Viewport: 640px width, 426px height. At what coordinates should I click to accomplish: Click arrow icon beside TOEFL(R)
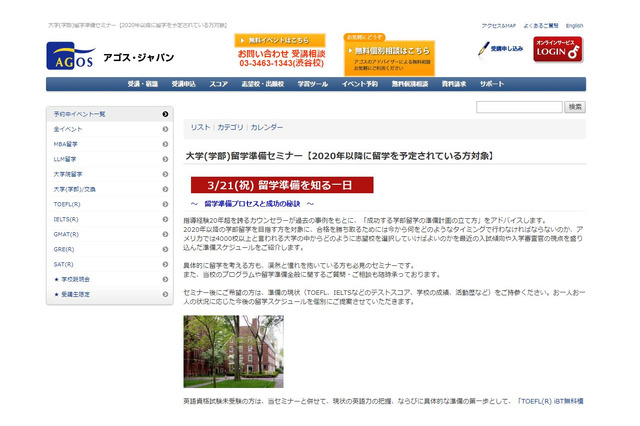[165, 204]
